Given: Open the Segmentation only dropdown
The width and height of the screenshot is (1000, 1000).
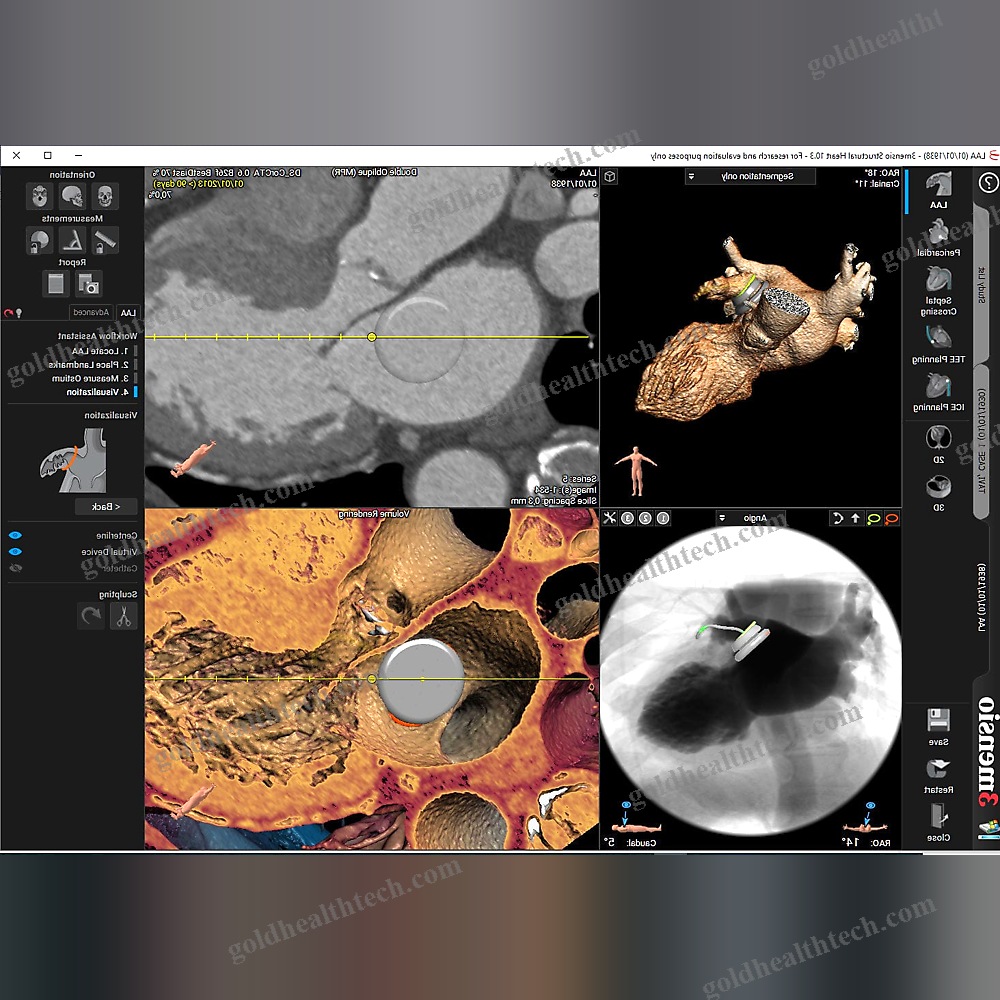Looking at the screenshot, I should pos(750,176).
